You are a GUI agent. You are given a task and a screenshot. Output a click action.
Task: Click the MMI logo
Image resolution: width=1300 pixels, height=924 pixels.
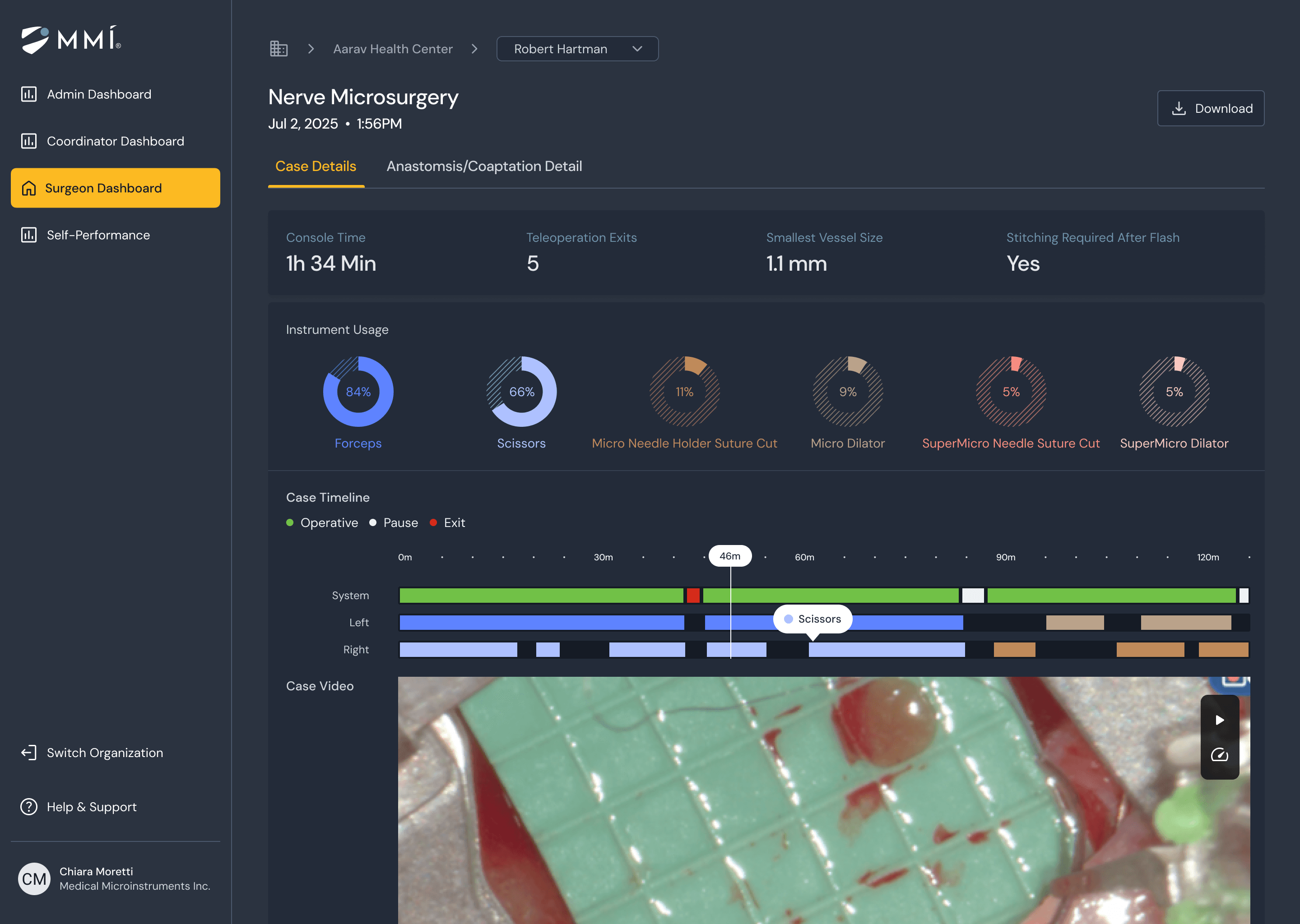[x=71, y=40]
